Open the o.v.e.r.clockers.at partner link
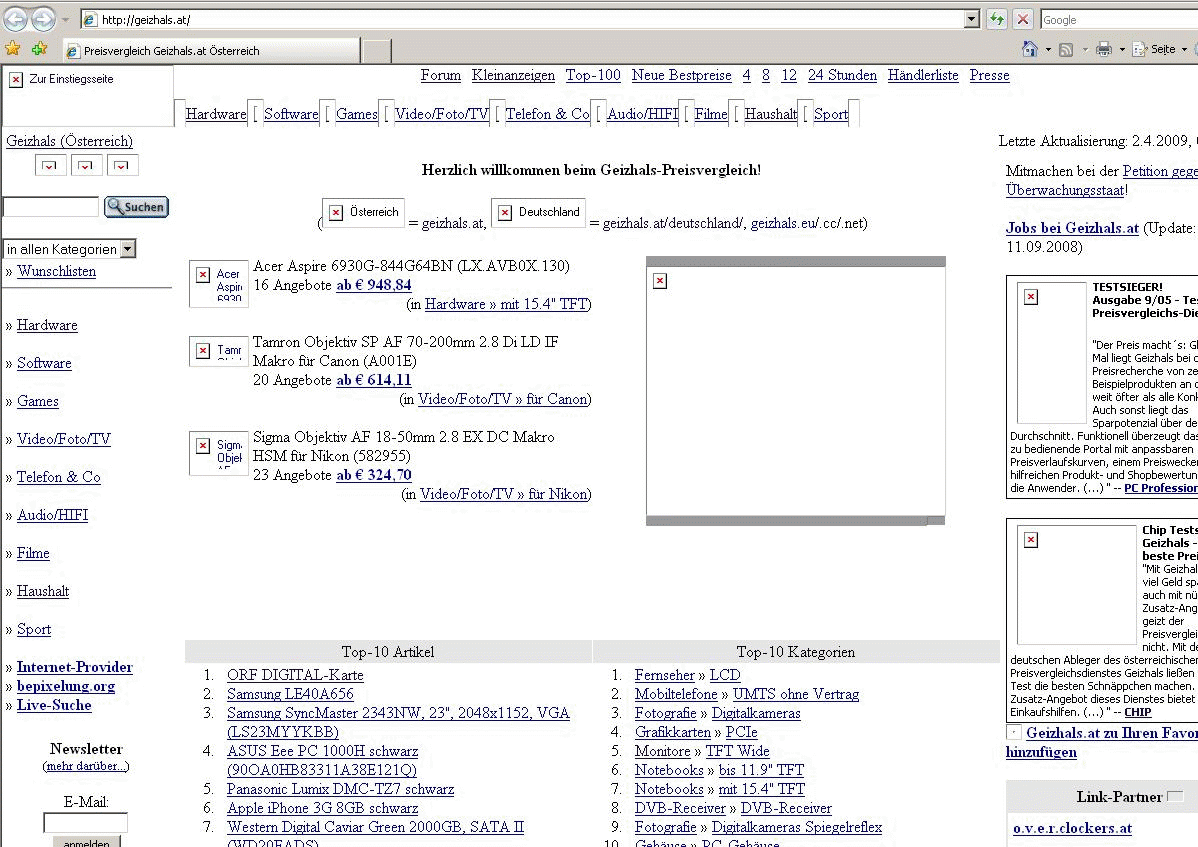This screenshot has width=1198, height=847. point(1072,828)
